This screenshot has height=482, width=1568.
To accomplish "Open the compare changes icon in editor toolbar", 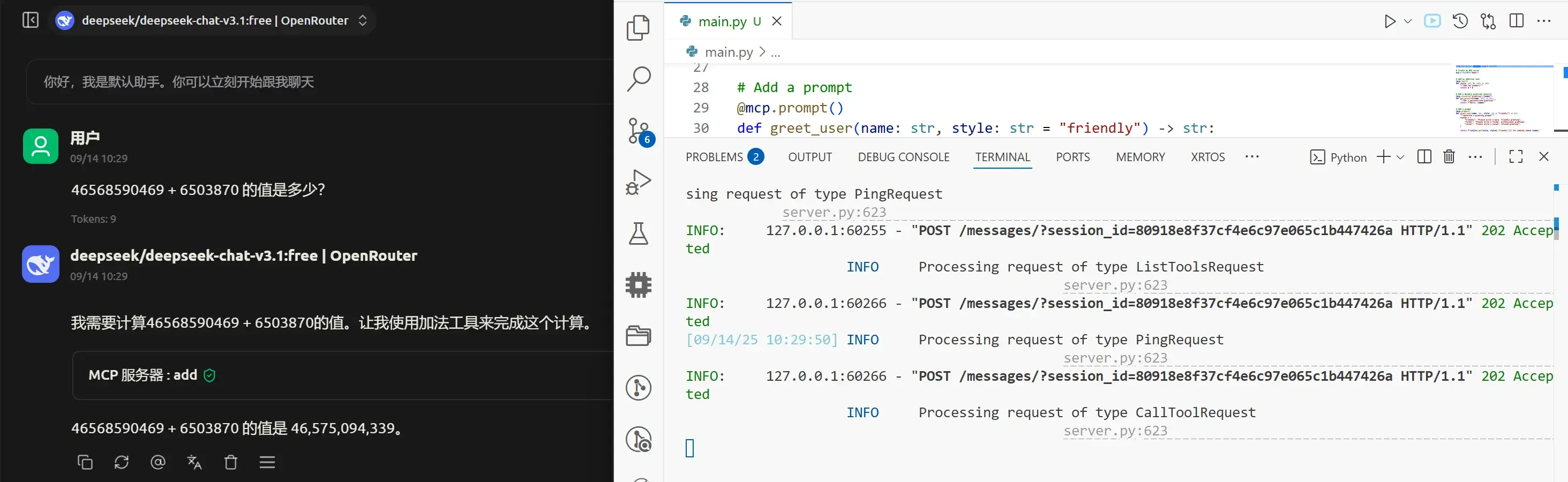I will (1488, 21).
